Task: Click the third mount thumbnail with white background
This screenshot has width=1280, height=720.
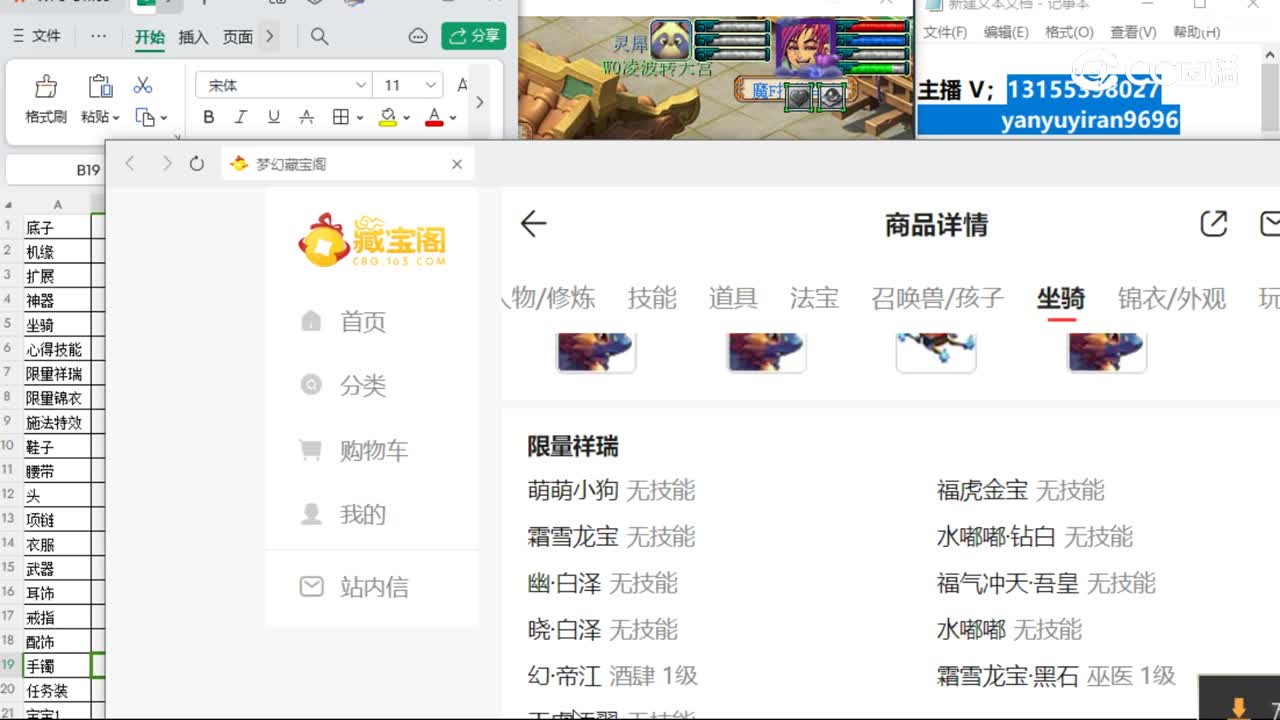Action: click(x=936, y=351)
